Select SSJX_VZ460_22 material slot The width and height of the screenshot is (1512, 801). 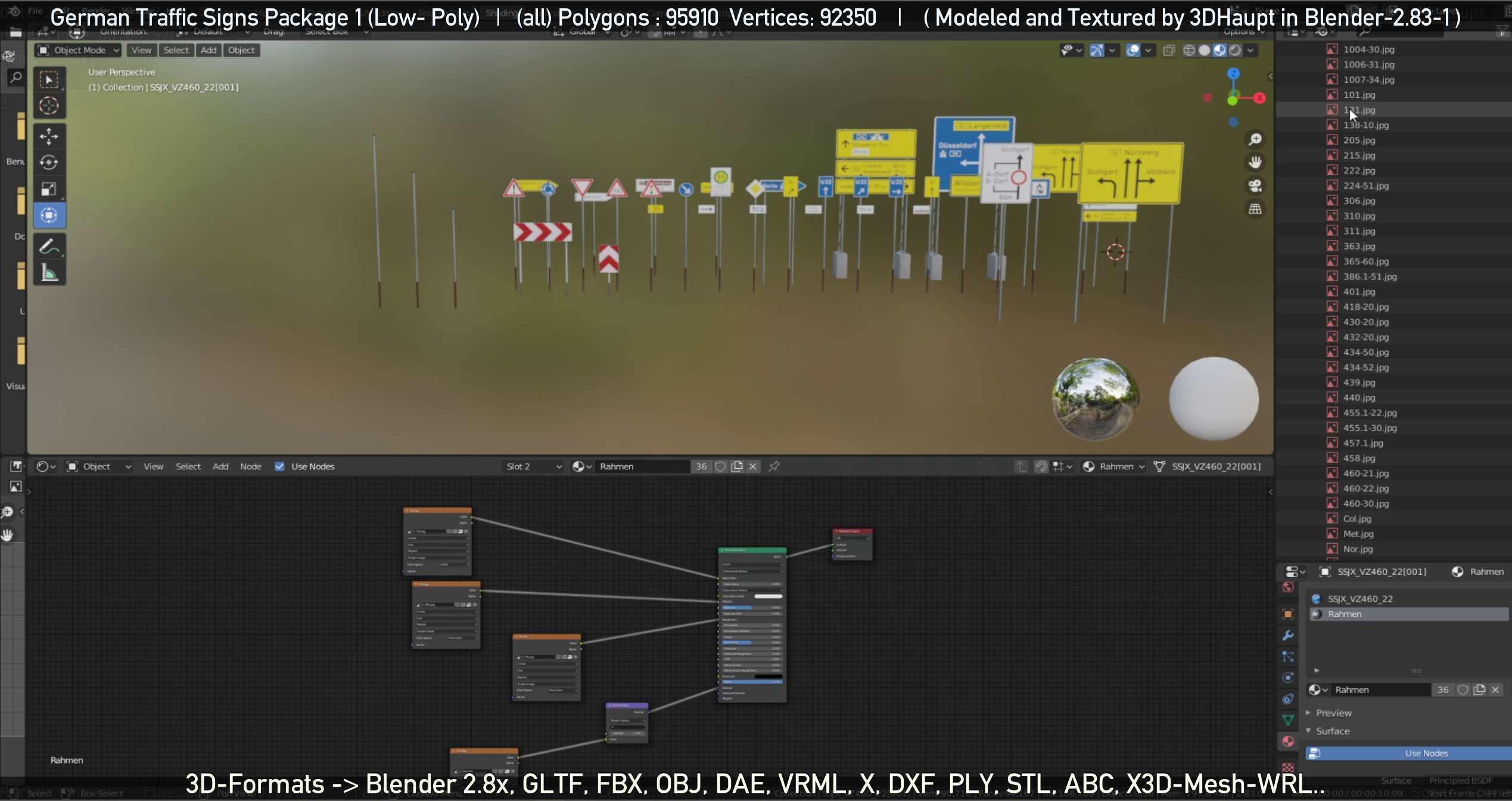(x=1408, y=599)
